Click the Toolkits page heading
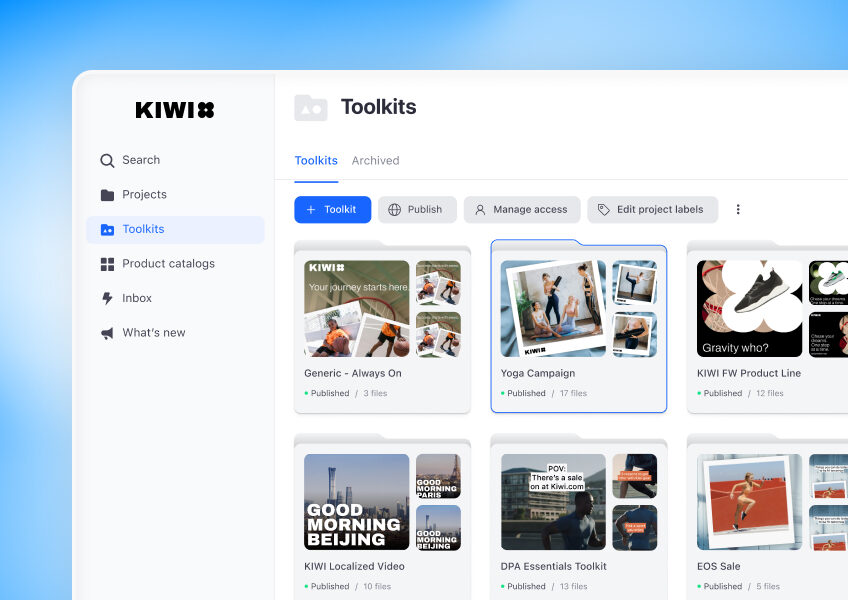Screen dimensions: 848x600 (x=379, y=107)
